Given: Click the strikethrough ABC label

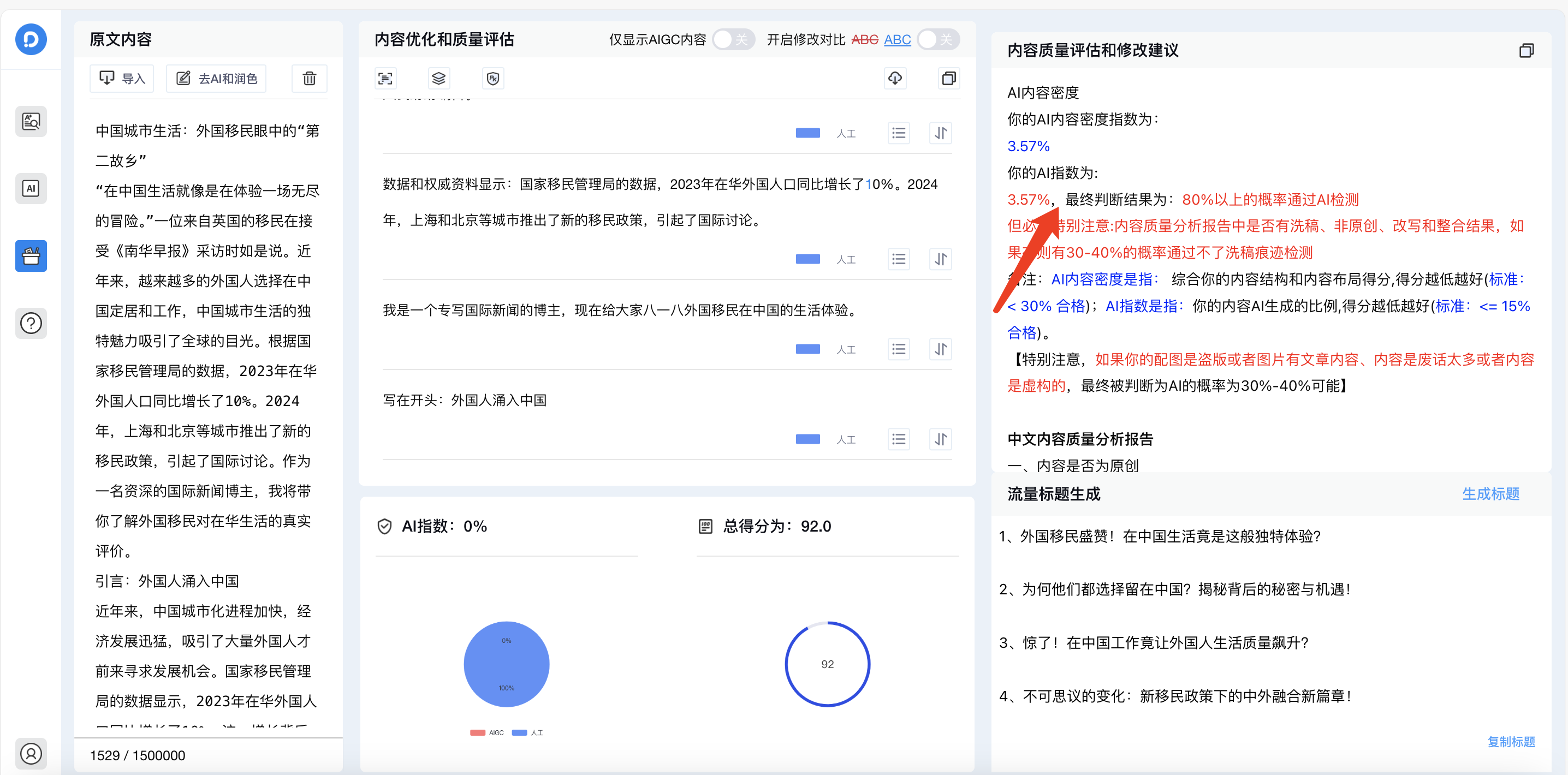Looking at the screenshot, I should (864, 40).
